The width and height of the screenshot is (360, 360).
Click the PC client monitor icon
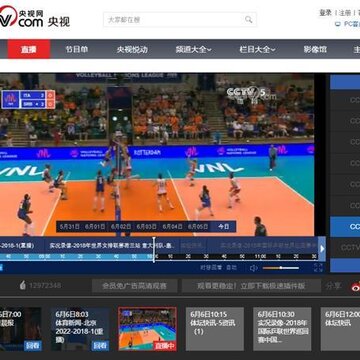338,24
